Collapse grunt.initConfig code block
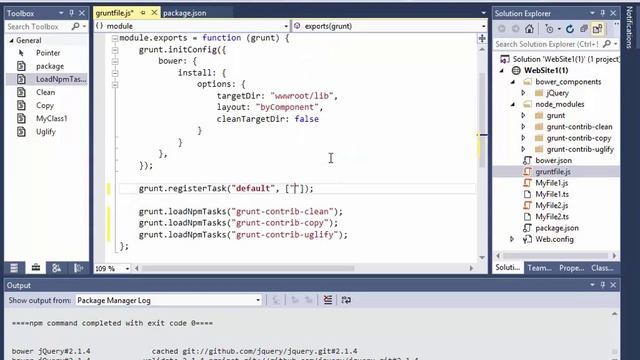This screenshot has width=640, height=360. click(115, 50)
